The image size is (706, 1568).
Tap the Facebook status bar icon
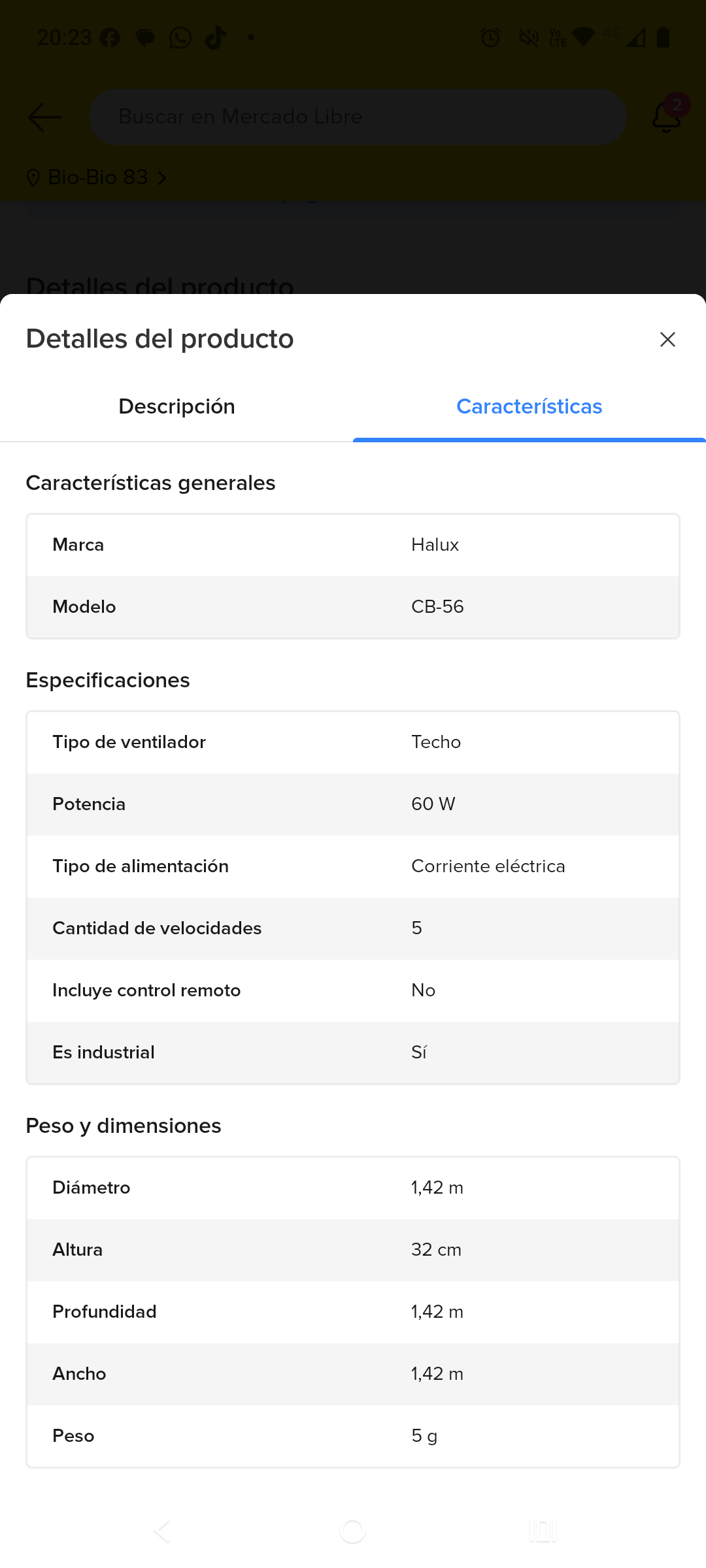pos(110,38)
